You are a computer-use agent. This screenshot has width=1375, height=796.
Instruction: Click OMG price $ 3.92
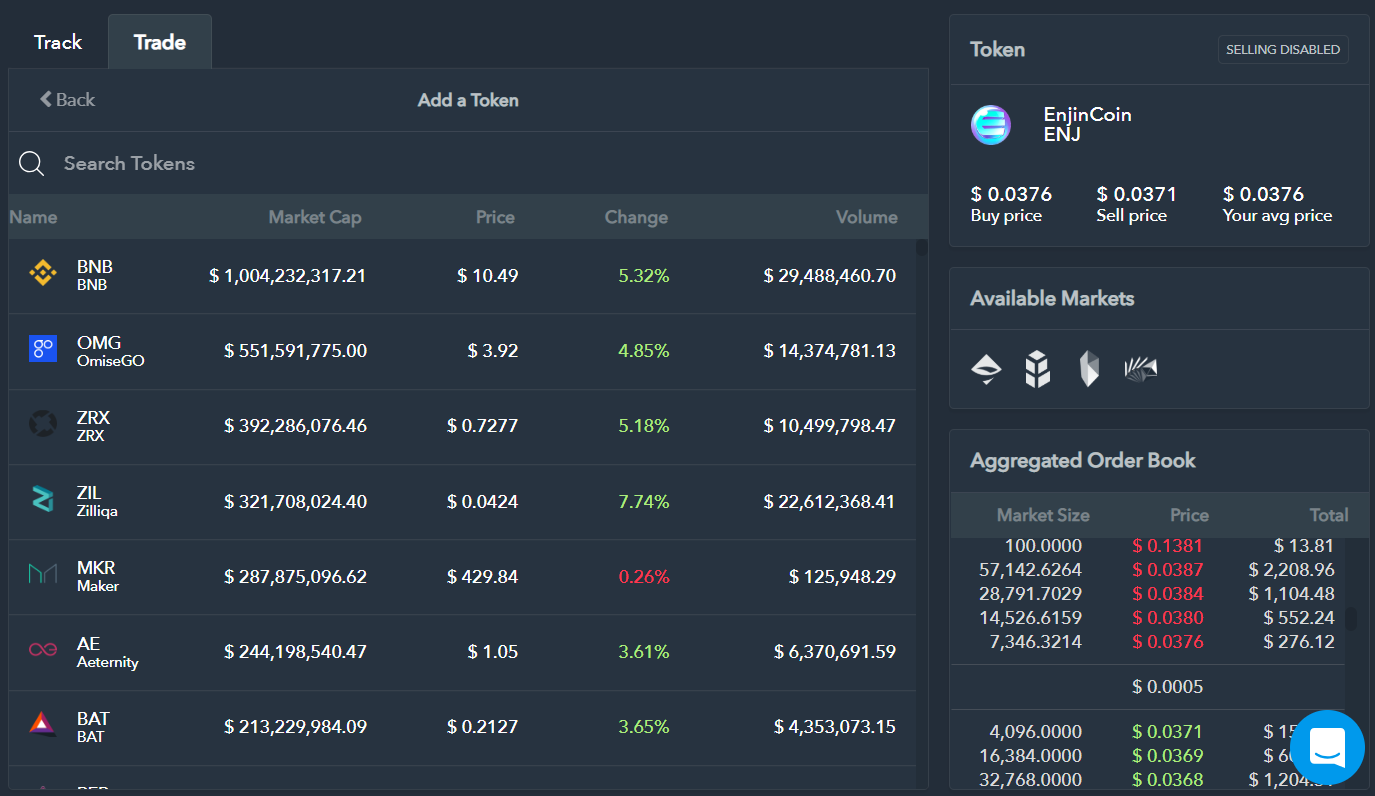[493, 351]
